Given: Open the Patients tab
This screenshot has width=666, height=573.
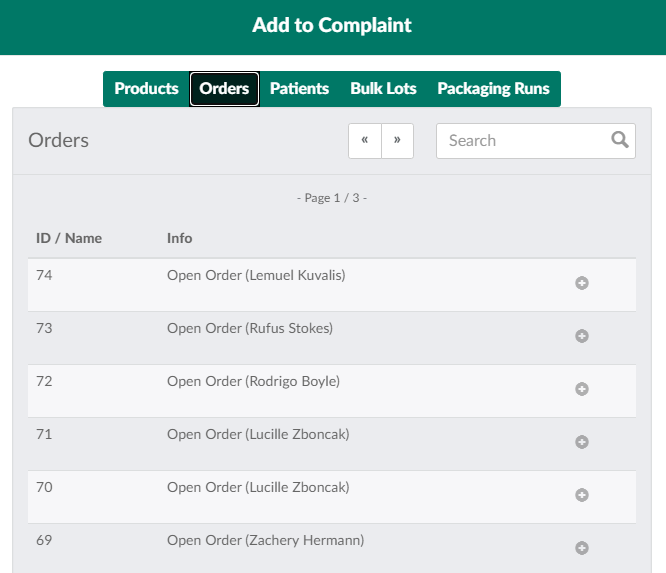Looking at the screenshot, I should tap(299, 89).
